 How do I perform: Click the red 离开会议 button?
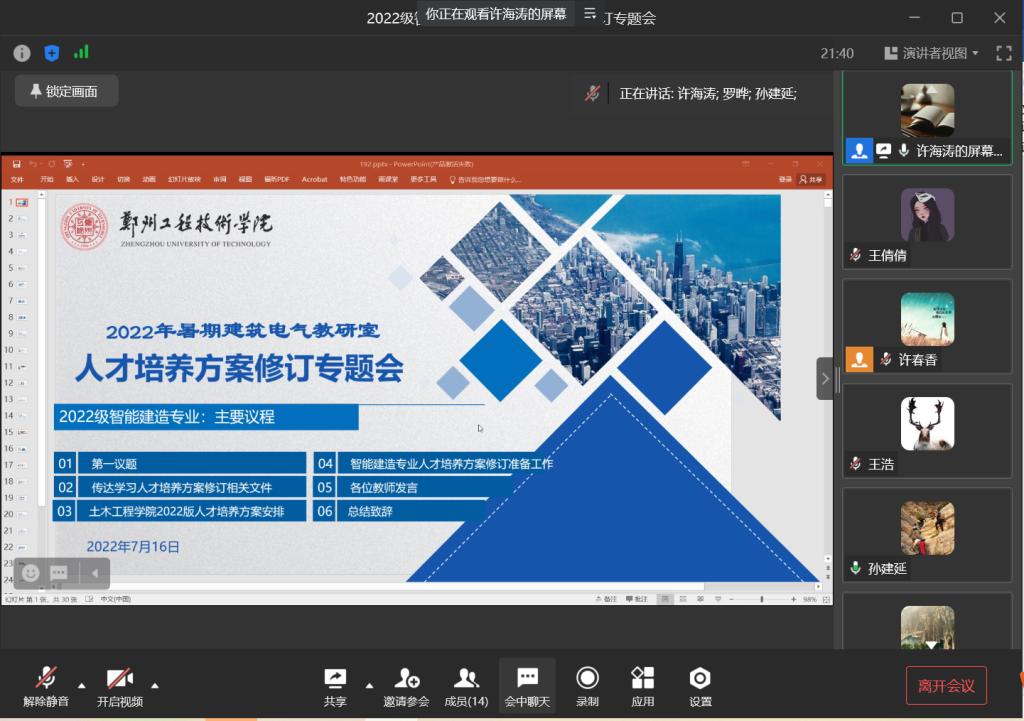point(946,685)
